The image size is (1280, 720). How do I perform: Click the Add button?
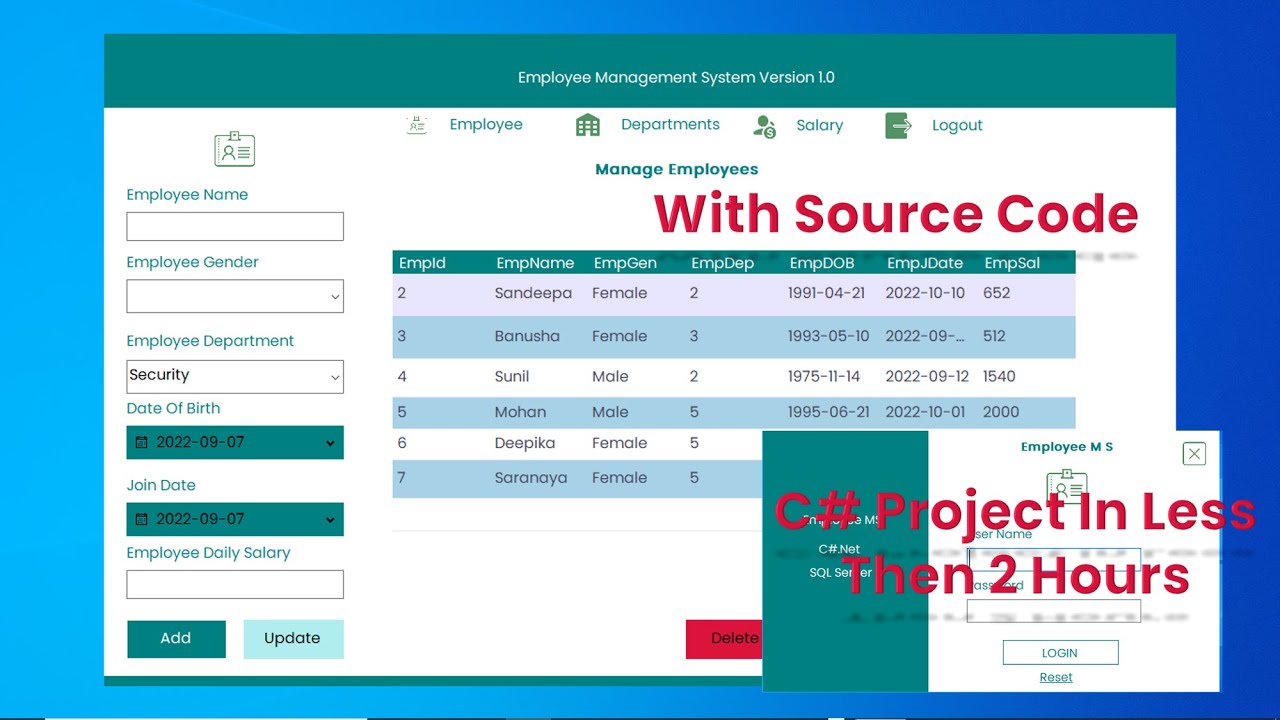pyautogui.click(x=176, y=639)
